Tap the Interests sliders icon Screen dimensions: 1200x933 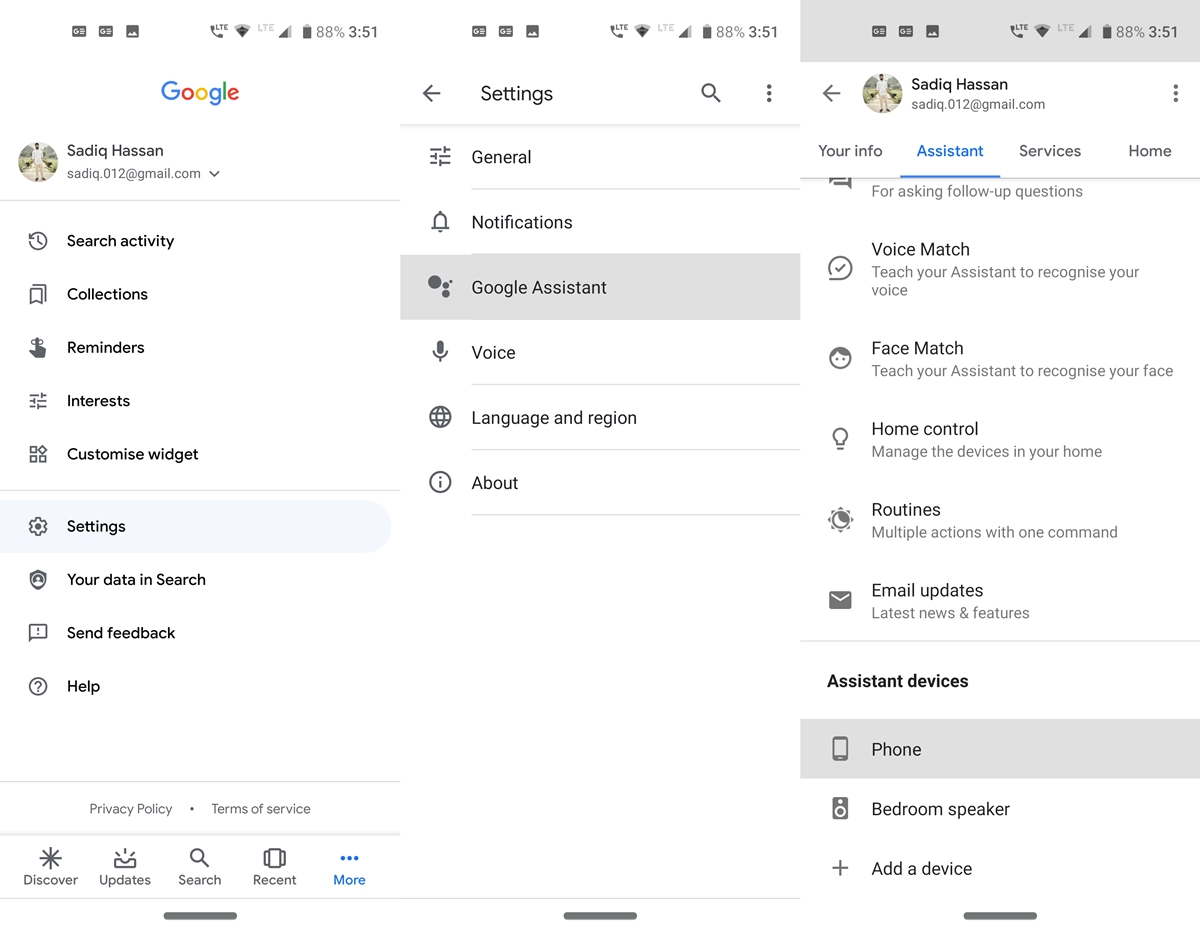[38, 401]
